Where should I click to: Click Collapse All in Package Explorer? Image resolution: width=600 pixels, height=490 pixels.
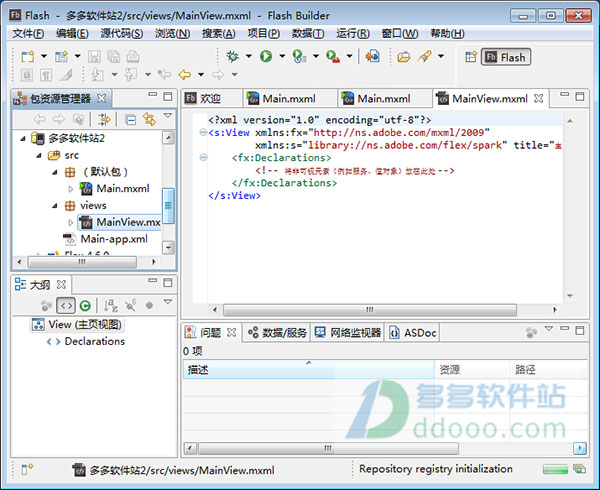click(130, 120)
